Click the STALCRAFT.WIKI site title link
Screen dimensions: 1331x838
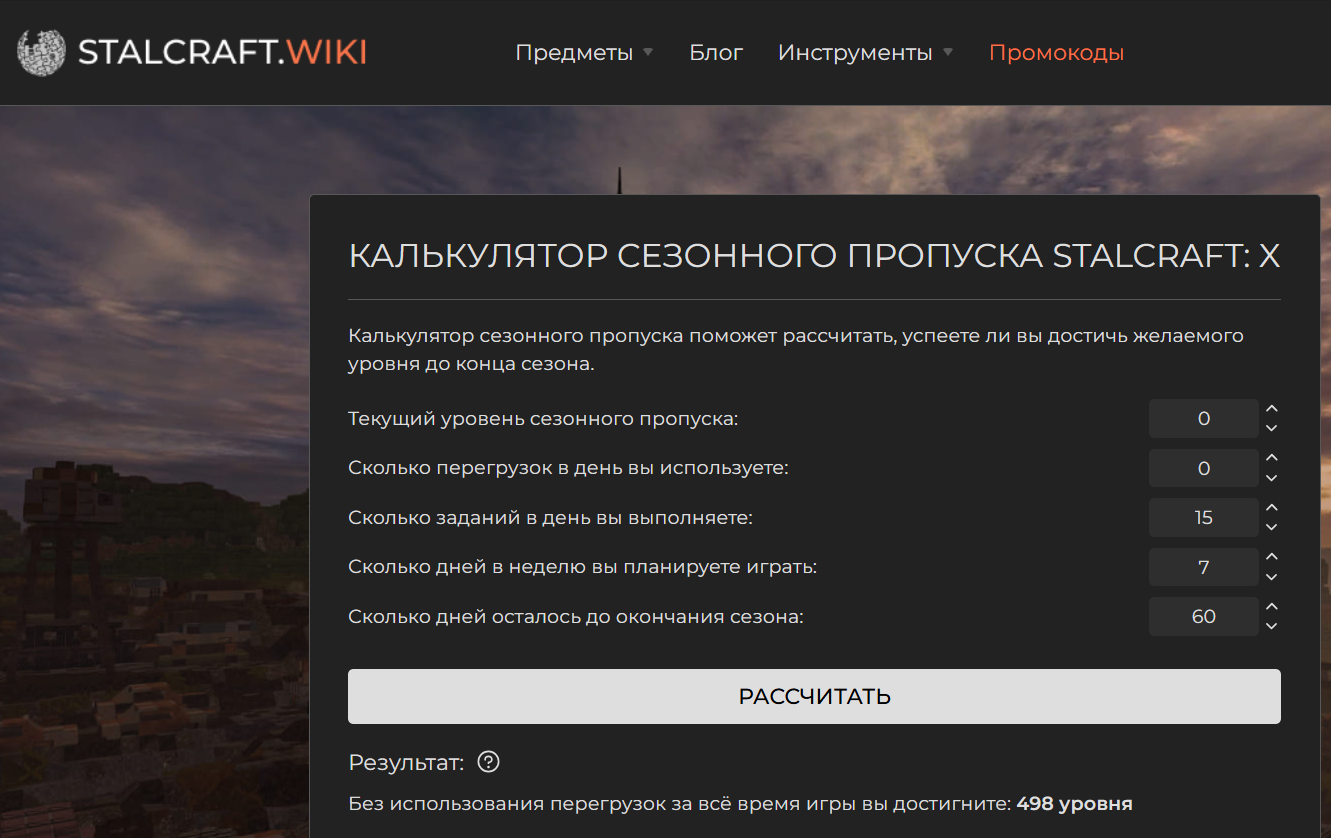point(222,52)
